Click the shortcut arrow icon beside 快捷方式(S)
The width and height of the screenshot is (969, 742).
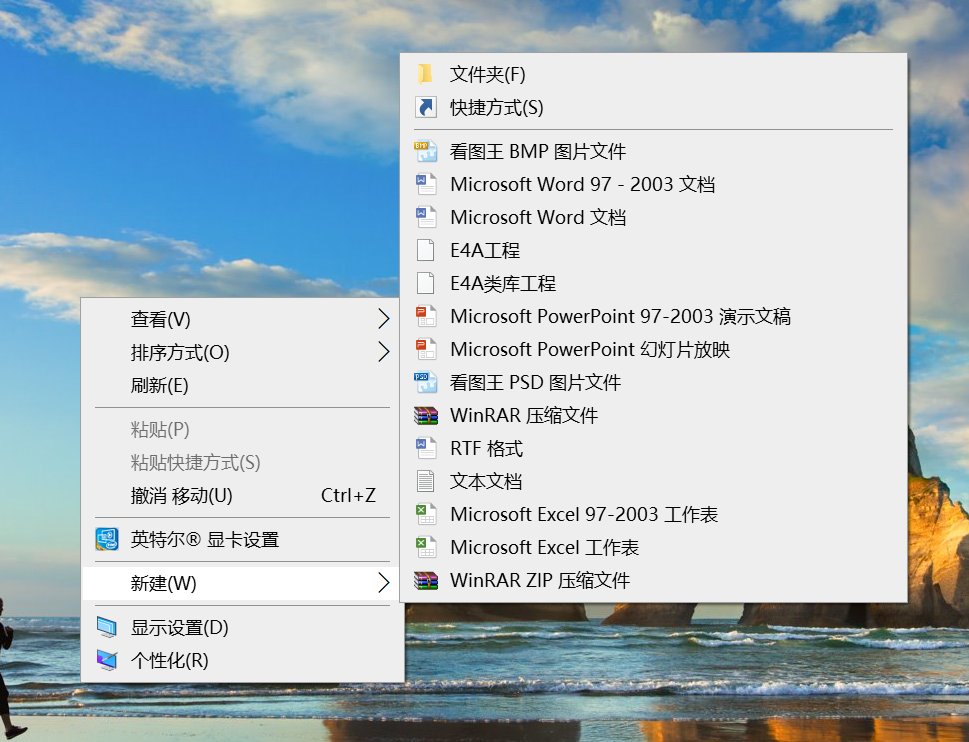click(x=426, y=108)
